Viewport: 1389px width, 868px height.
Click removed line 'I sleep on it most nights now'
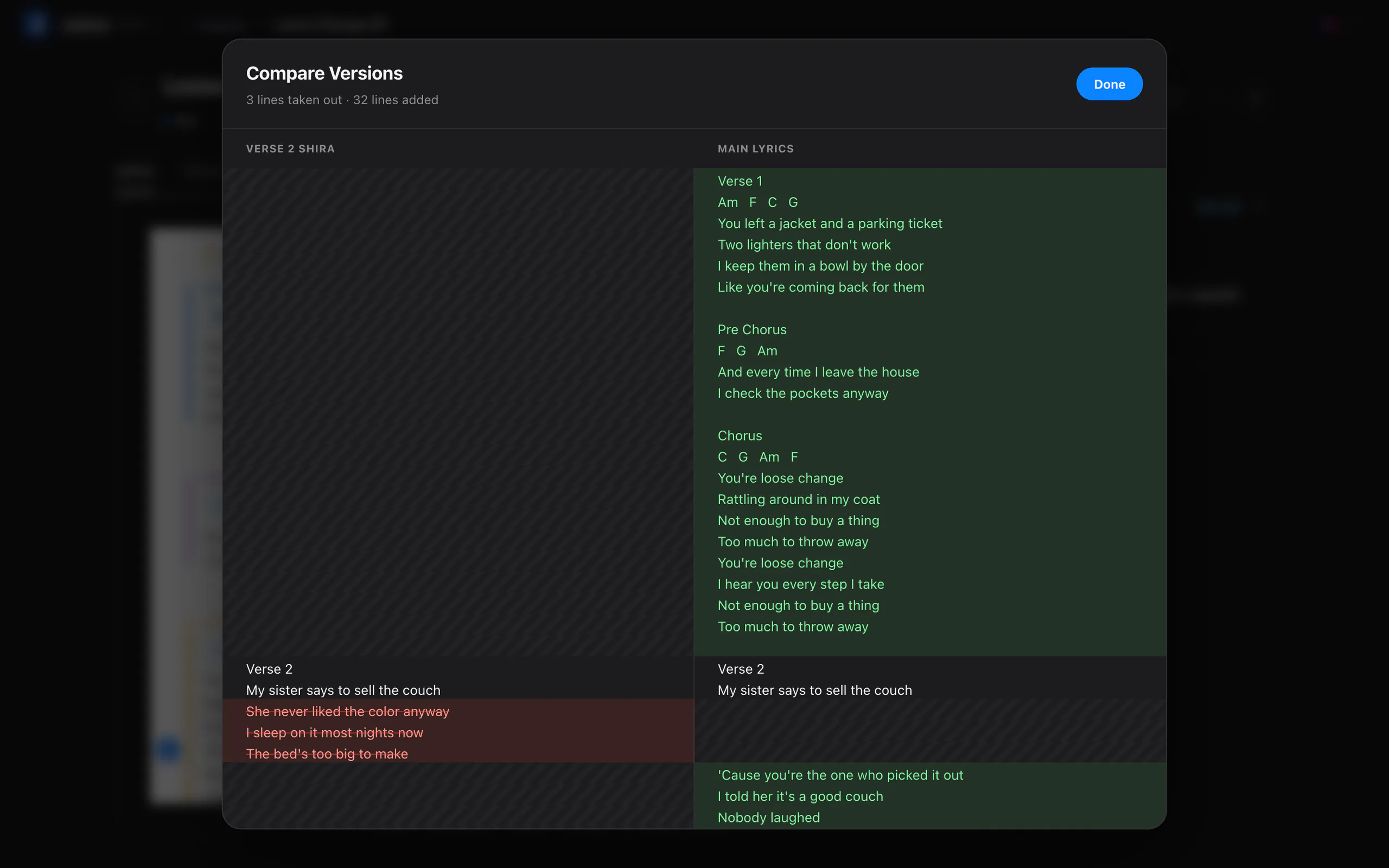coord(335,733)
